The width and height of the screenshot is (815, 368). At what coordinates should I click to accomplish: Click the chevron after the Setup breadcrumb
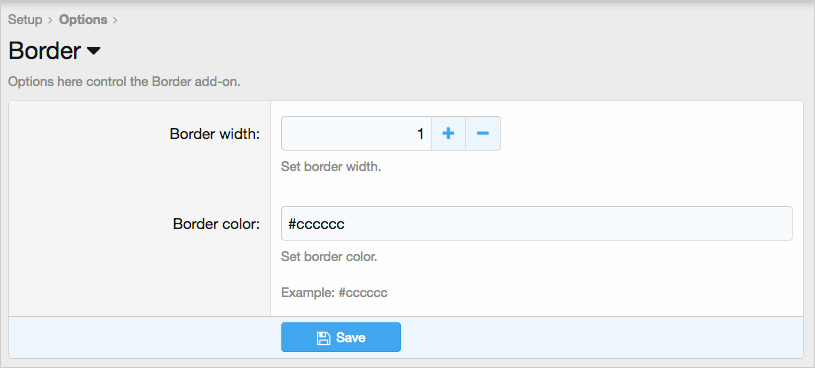click(50, 20)
